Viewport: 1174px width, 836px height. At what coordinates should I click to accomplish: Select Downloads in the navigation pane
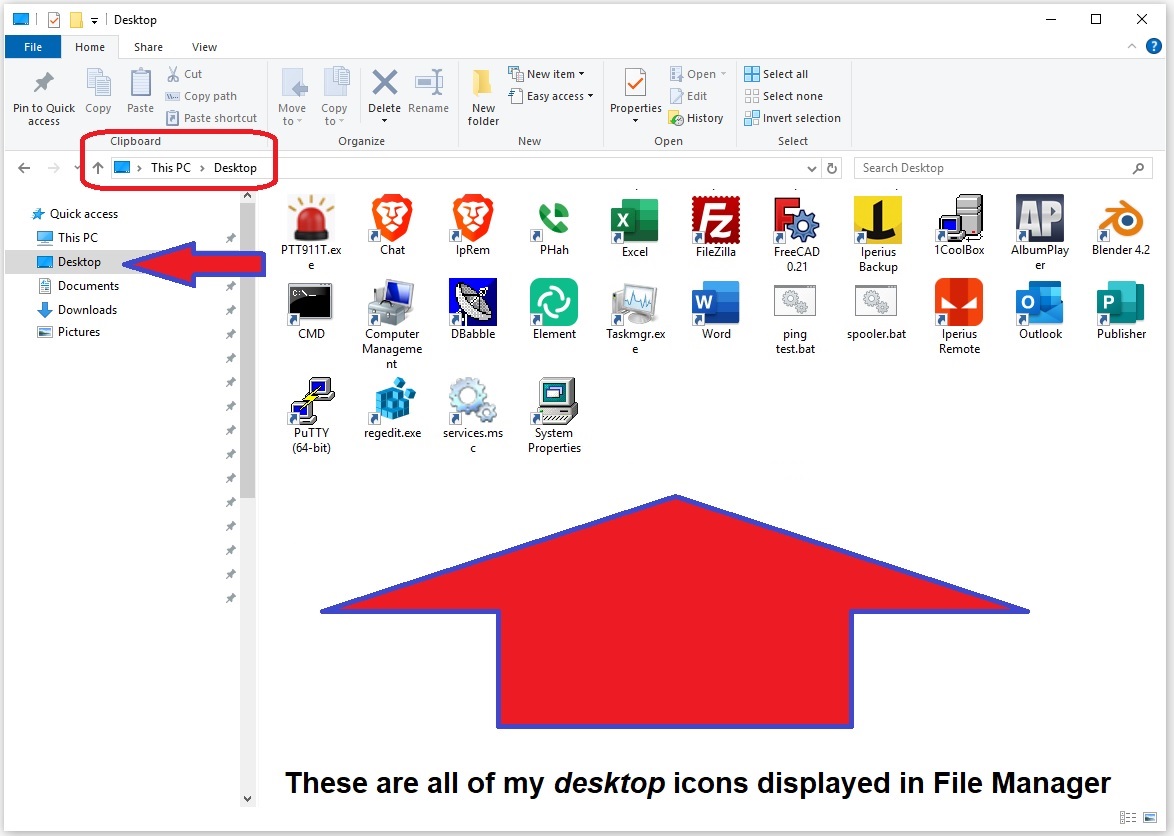coord(87,310)
